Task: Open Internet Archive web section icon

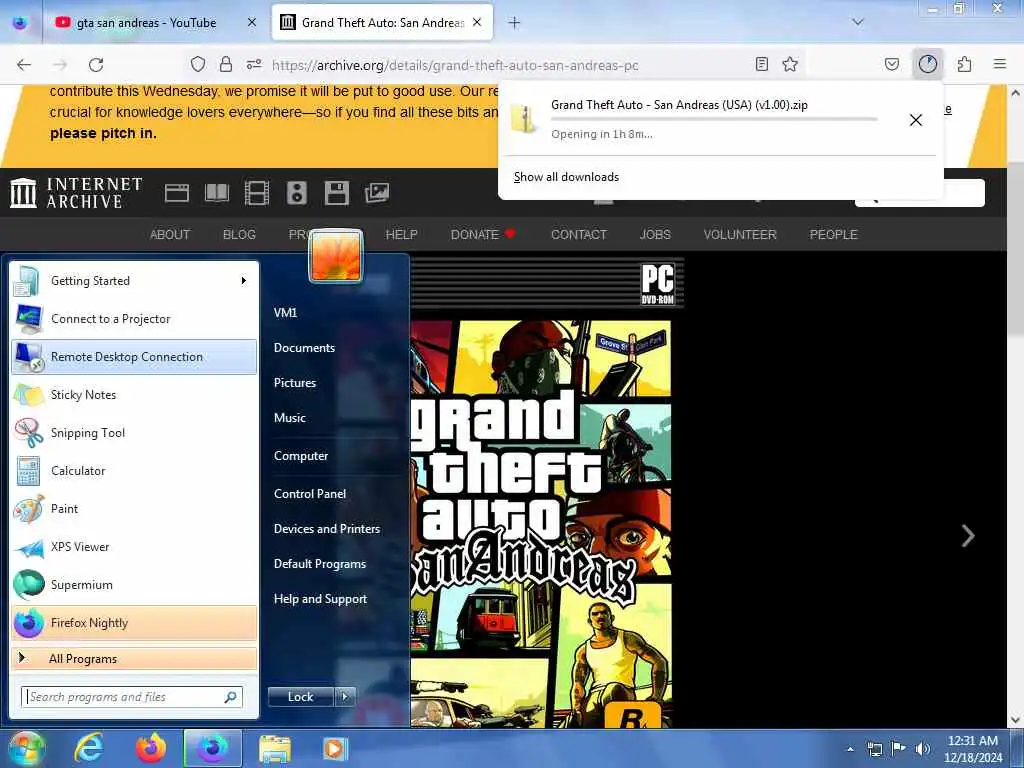Action: (x=176, y=193)
